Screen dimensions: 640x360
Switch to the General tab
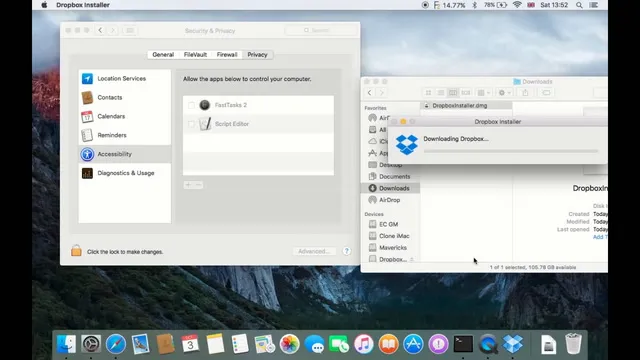pos(163,55)
